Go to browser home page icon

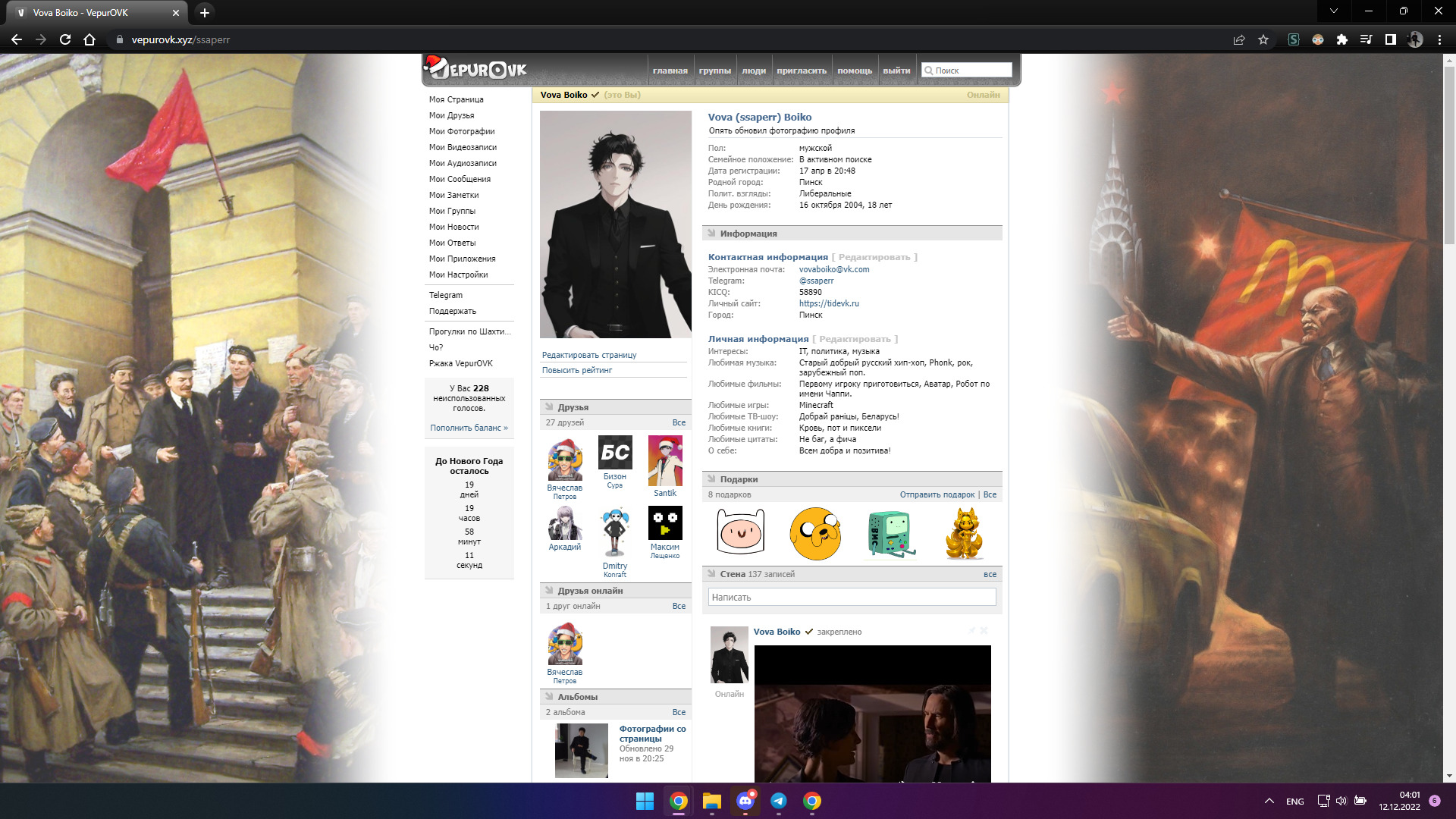(x=89, y=39)
